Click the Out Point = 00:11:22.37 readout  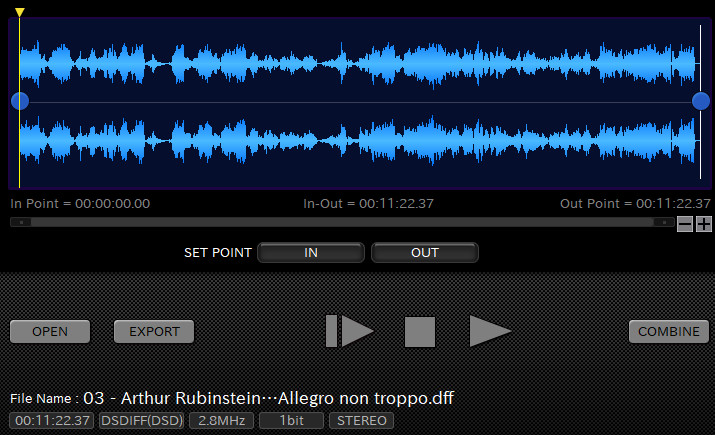click(635, 203)
